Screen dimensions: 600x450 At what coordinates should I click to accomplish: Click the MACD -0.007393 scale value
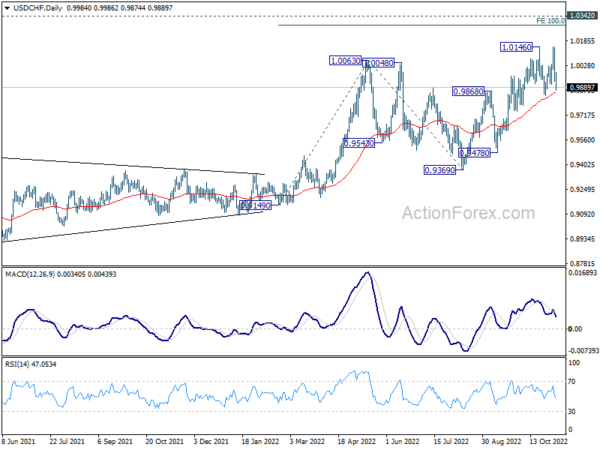coord(583,351)
